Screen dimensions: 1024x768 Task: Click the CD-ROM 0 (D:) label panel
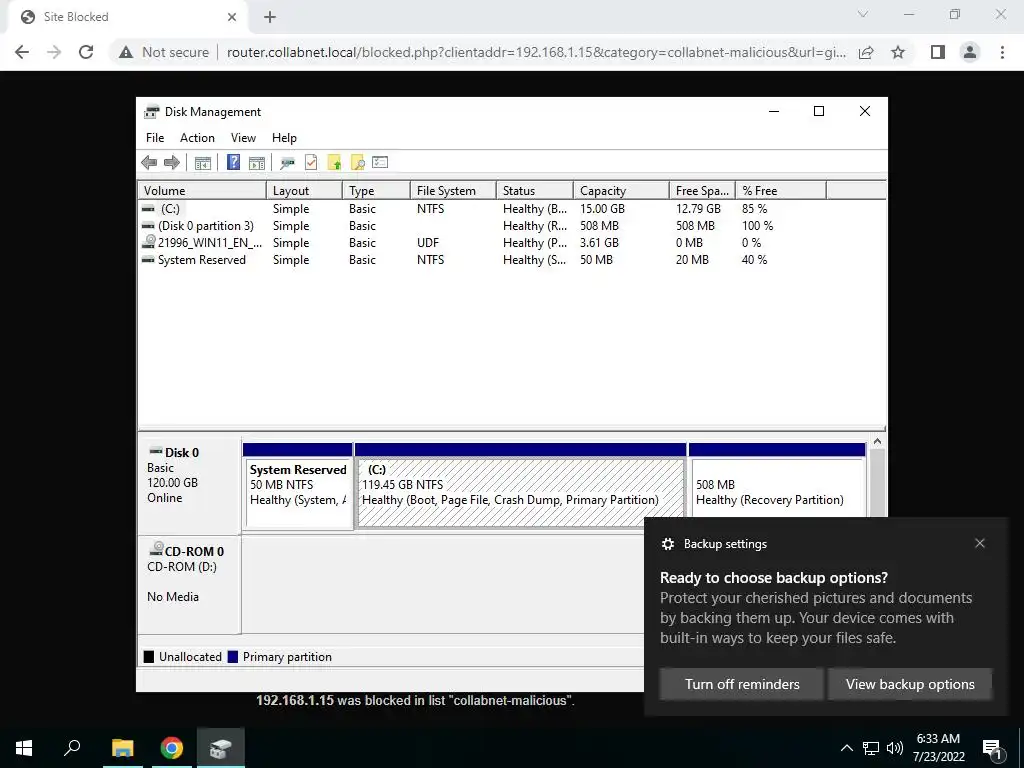(189, 584)
